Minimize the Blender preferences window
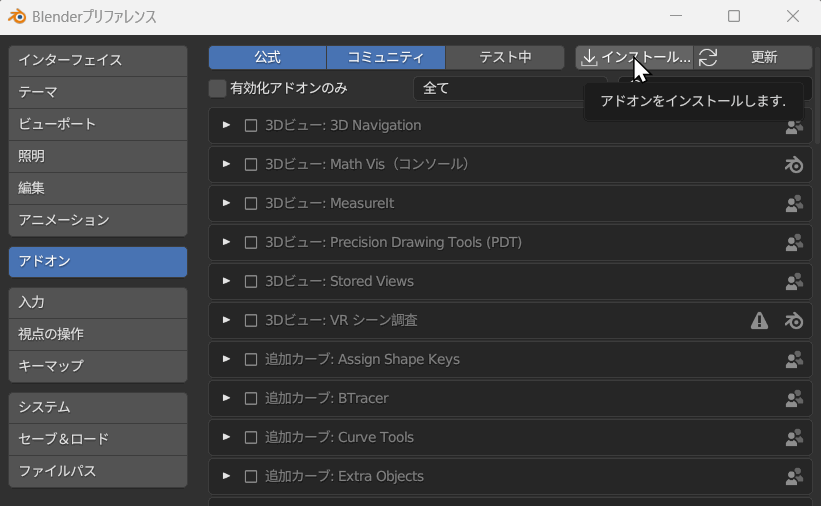This screenshot has height=506, width=821. 676,16
